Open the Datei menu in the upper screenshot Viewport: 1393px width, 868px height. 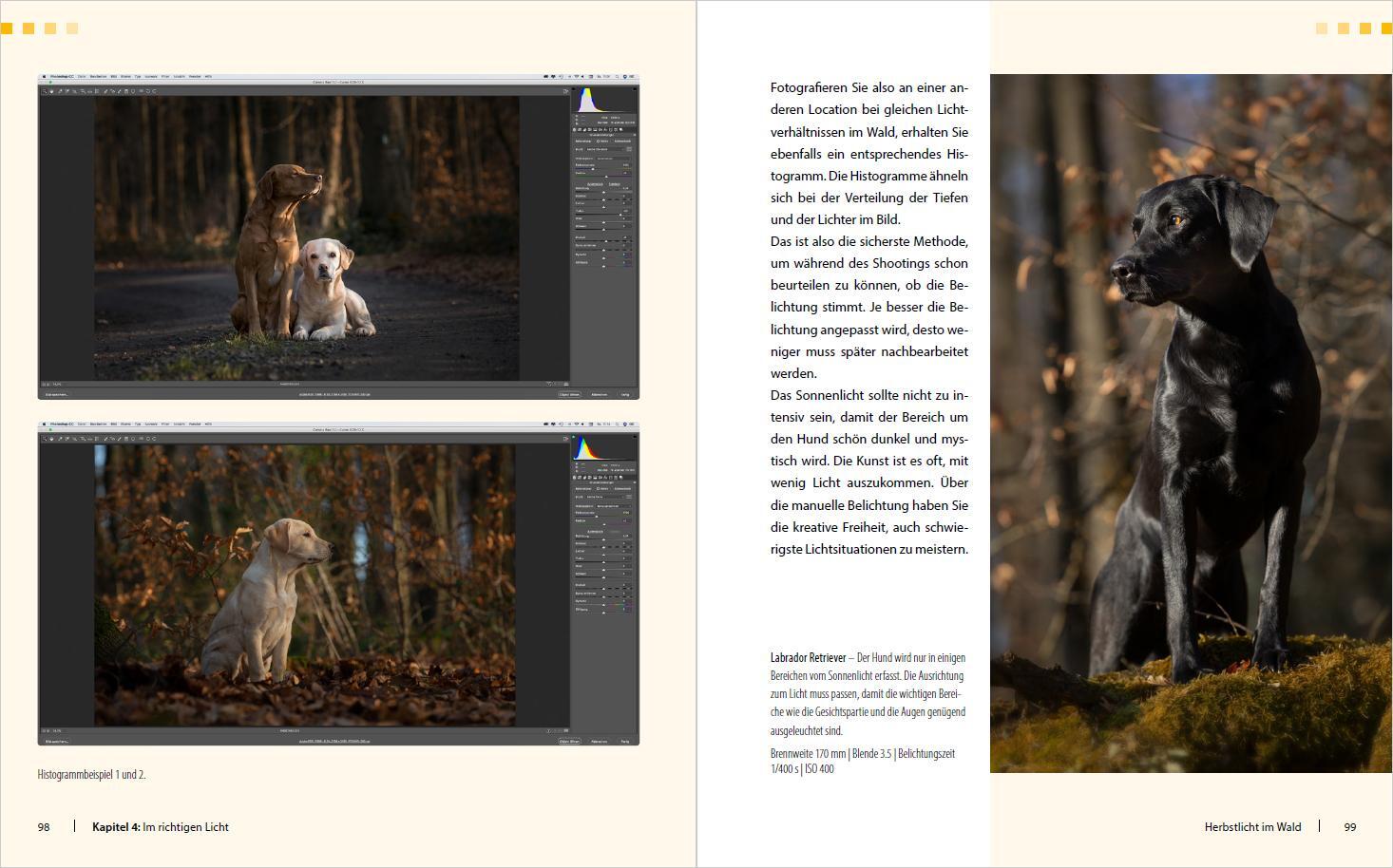(82, 77)
